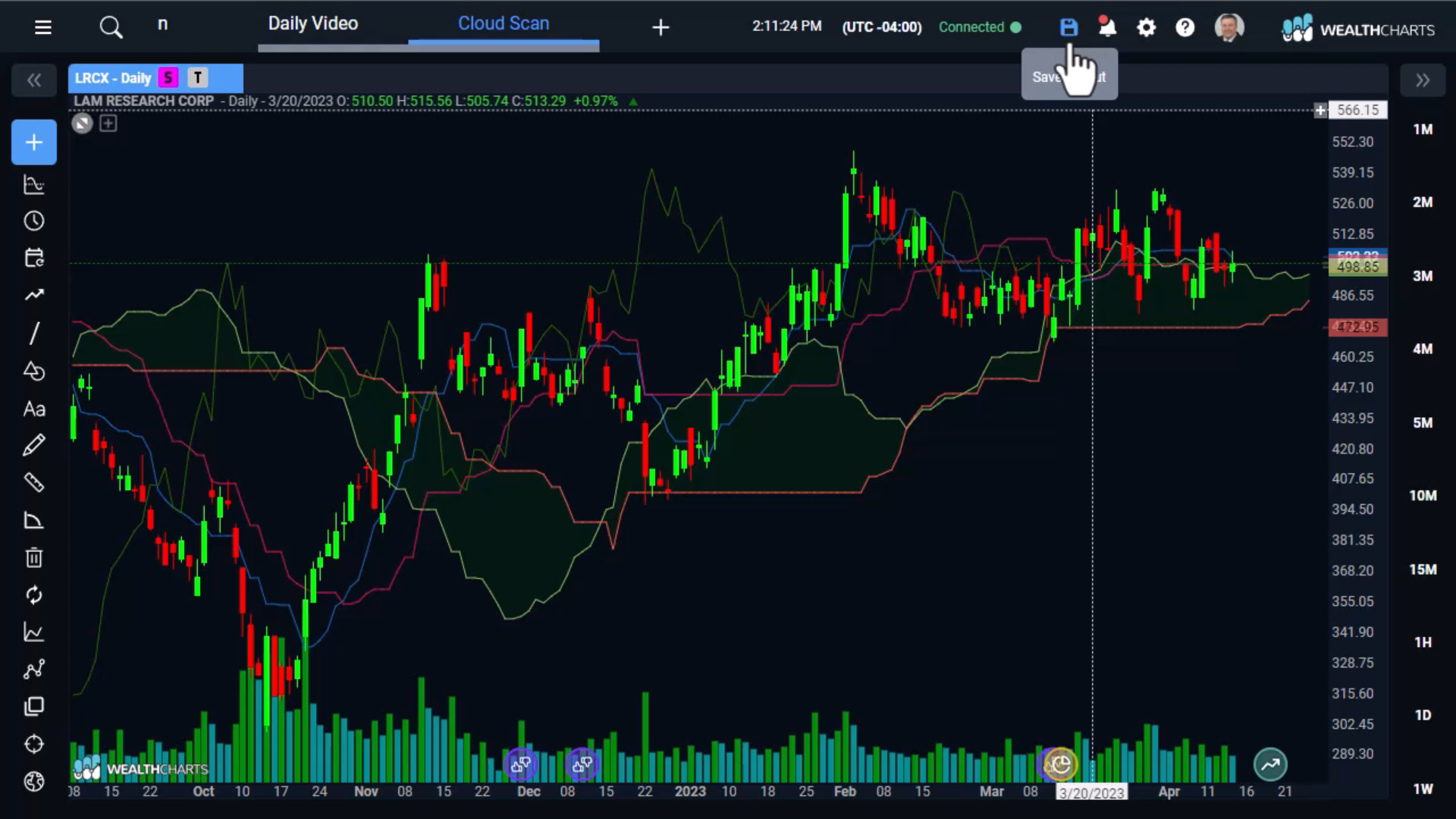Viewport: 1456px width, 819px height.
Task: Select the Aa text annotation tool
Action: coord(34,409)
